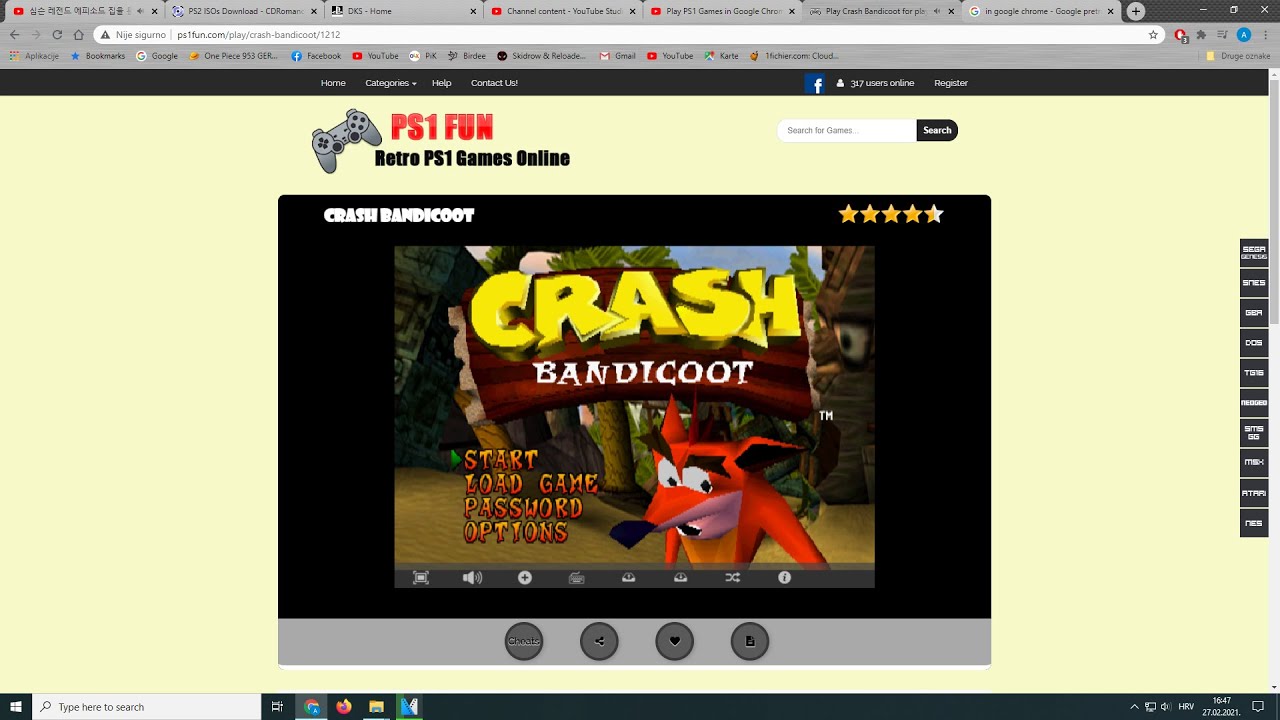Switch to the Channel content YouTube Studio tab
The height and width of the screenshot is (720, 1280).
tap(560, 11)
